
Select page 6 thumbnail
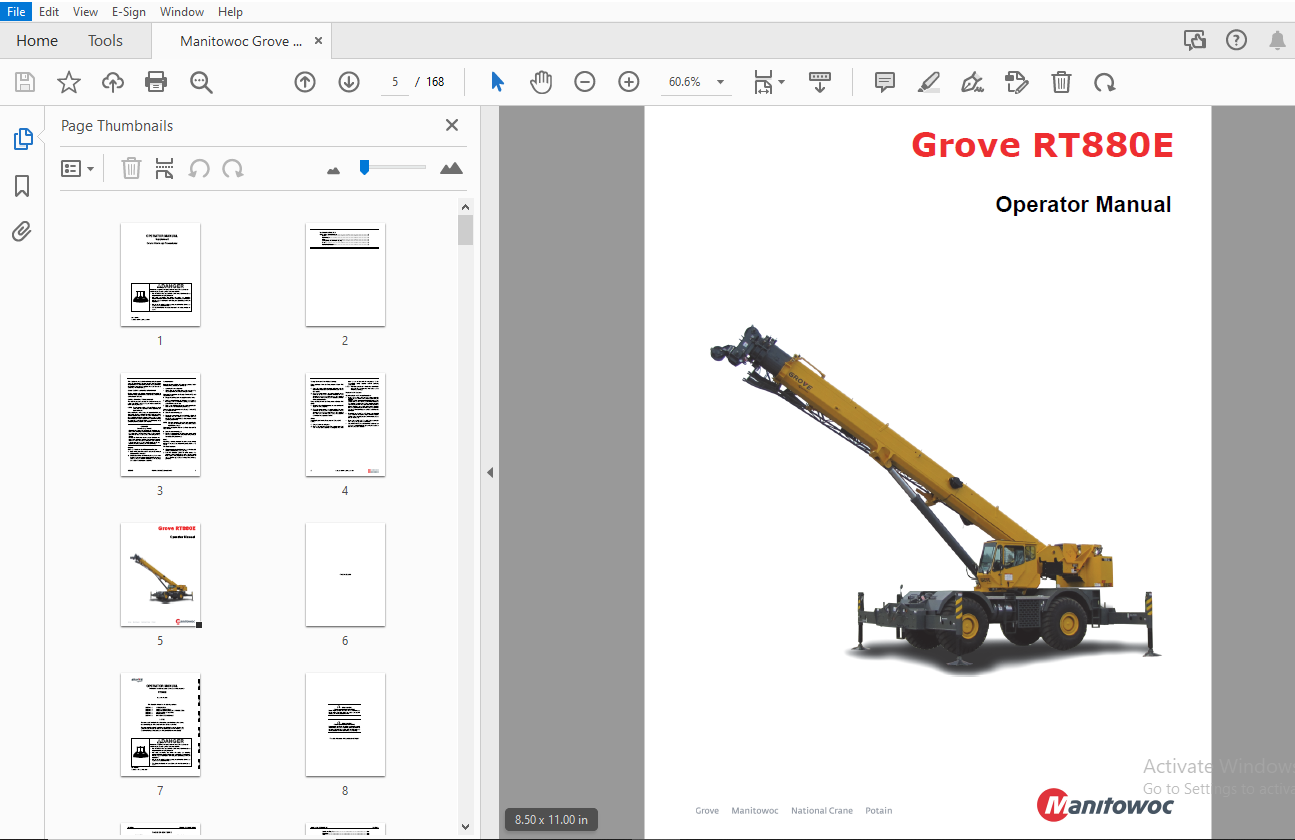(x=345, y=574)
